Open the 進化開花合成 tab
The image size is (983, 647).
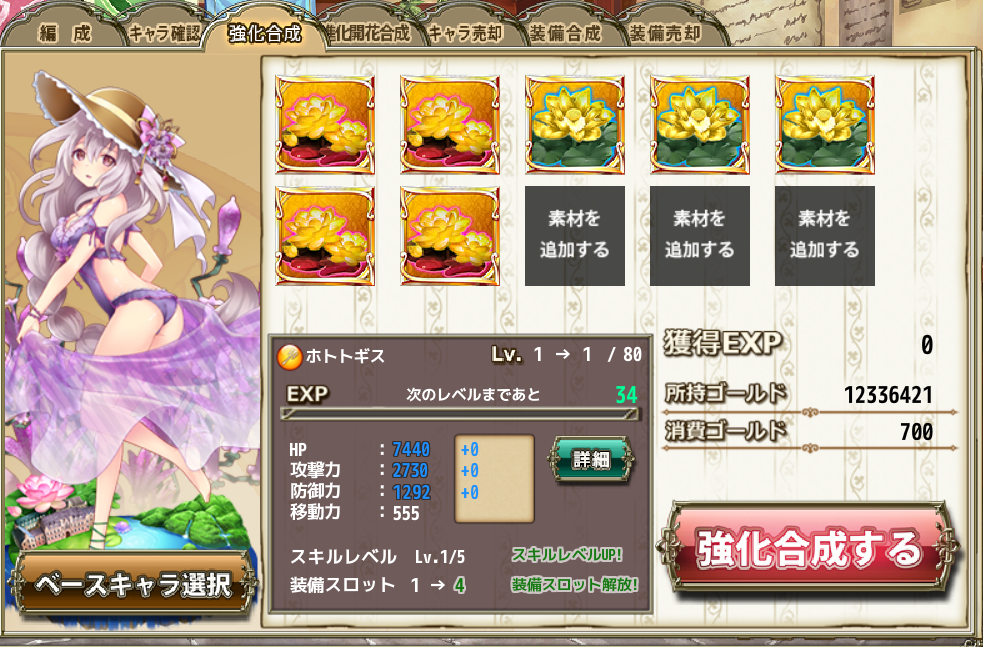369,33
